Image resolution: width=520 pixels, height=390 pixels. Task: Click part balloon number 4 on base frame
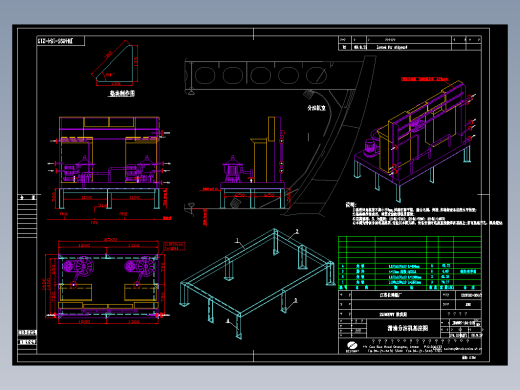point(228,321)
